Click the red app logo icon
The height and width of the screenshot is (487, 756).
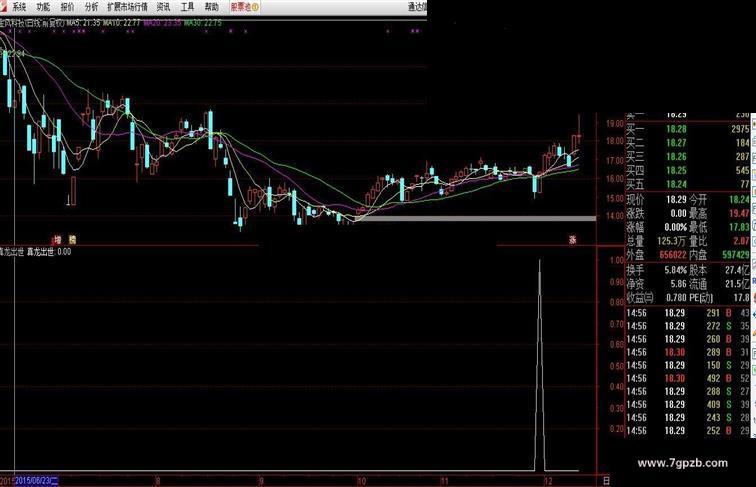coord(5,7)
